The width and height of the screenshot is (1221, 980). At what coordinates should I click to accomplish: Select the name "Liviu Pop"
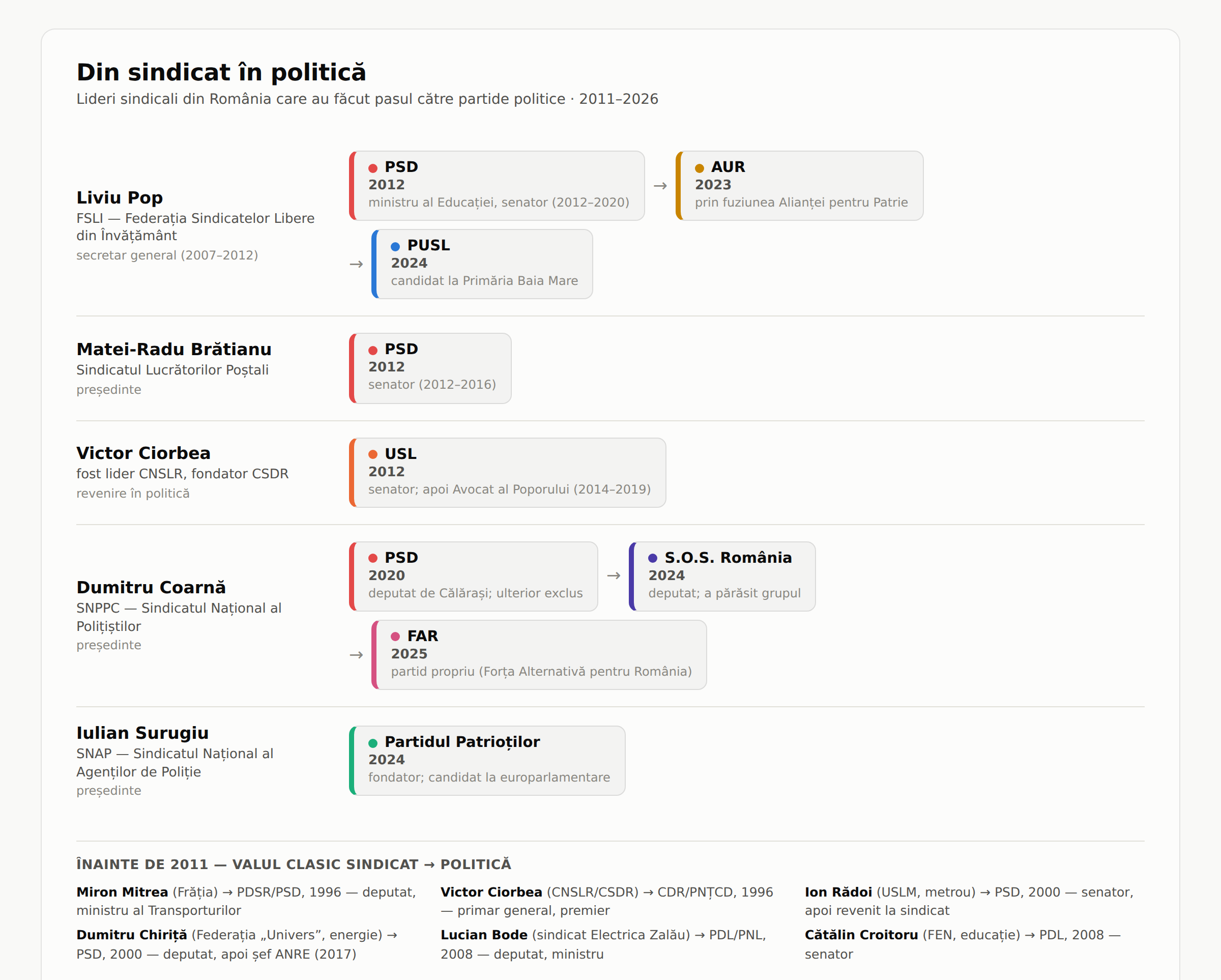pyautogui.click(x=120, y=198)
